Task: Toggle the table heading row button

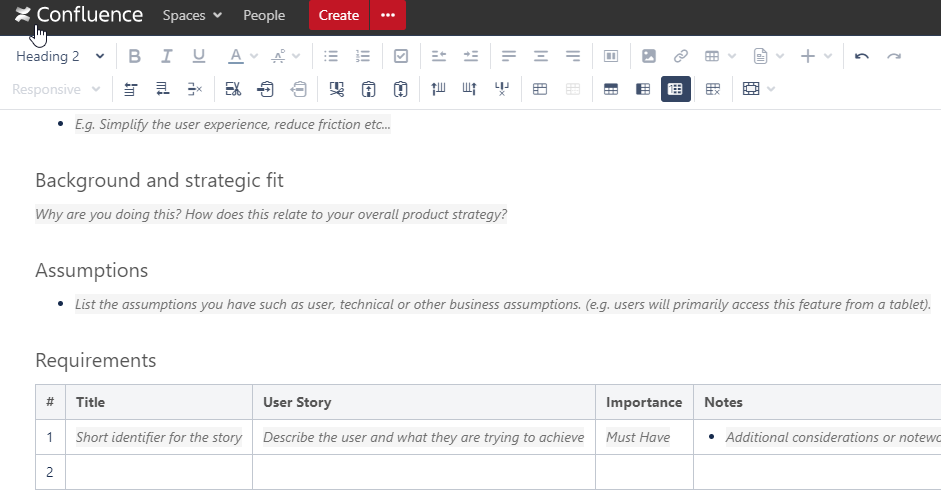Action: tap(611, 89)
